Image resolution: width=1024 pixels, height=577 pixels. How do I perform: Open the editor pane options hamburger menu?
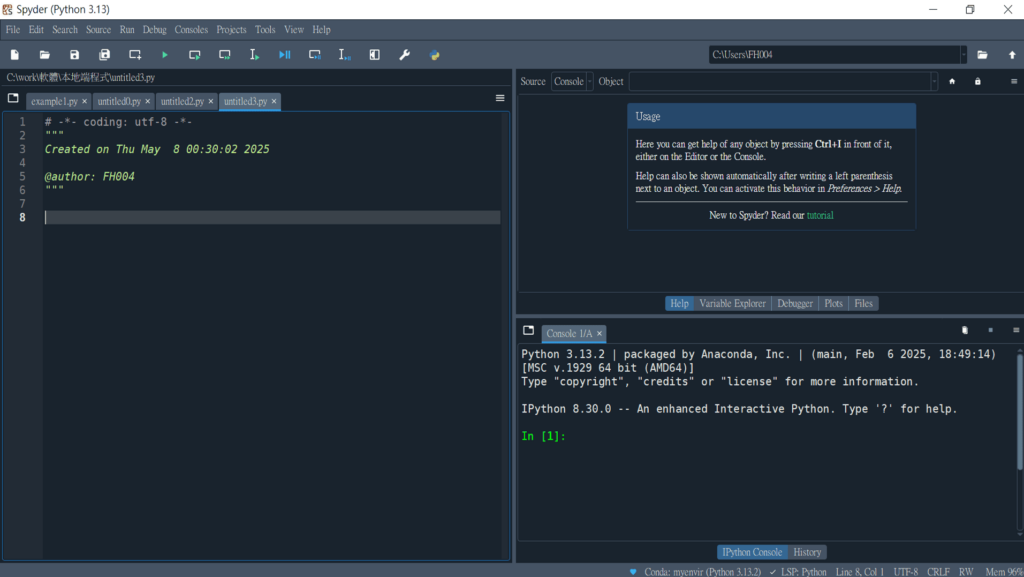(500, 98)
